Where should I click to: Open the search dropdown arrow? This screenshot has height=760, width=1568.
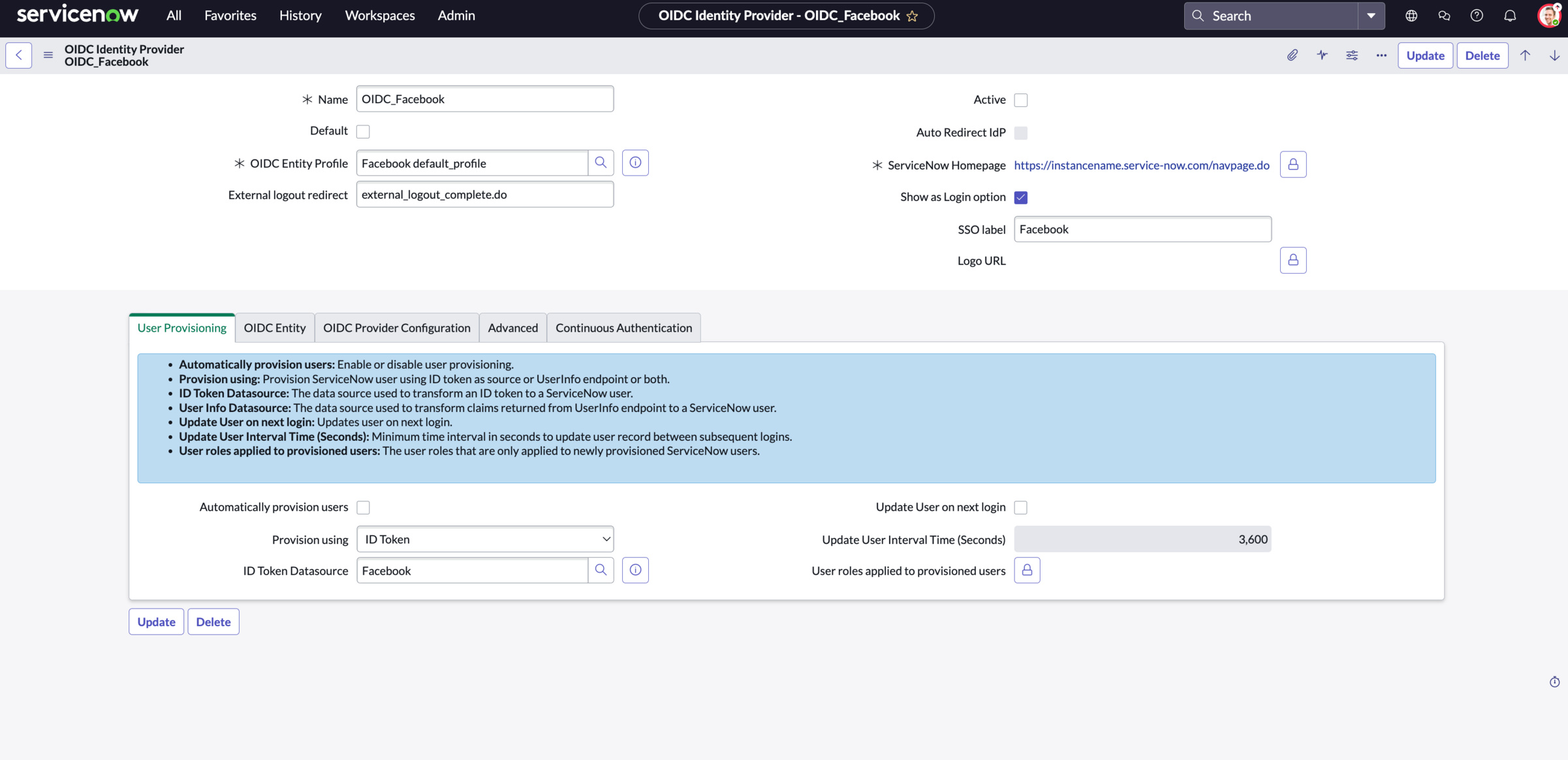point(1371,16)
